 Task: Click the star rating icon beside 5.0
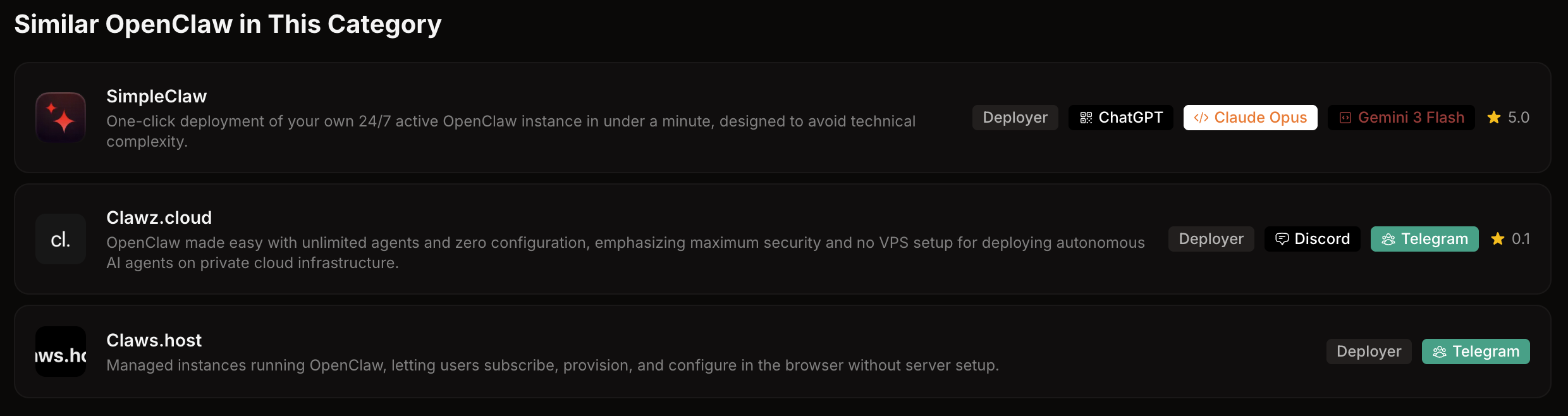(x=1494, y=118)
